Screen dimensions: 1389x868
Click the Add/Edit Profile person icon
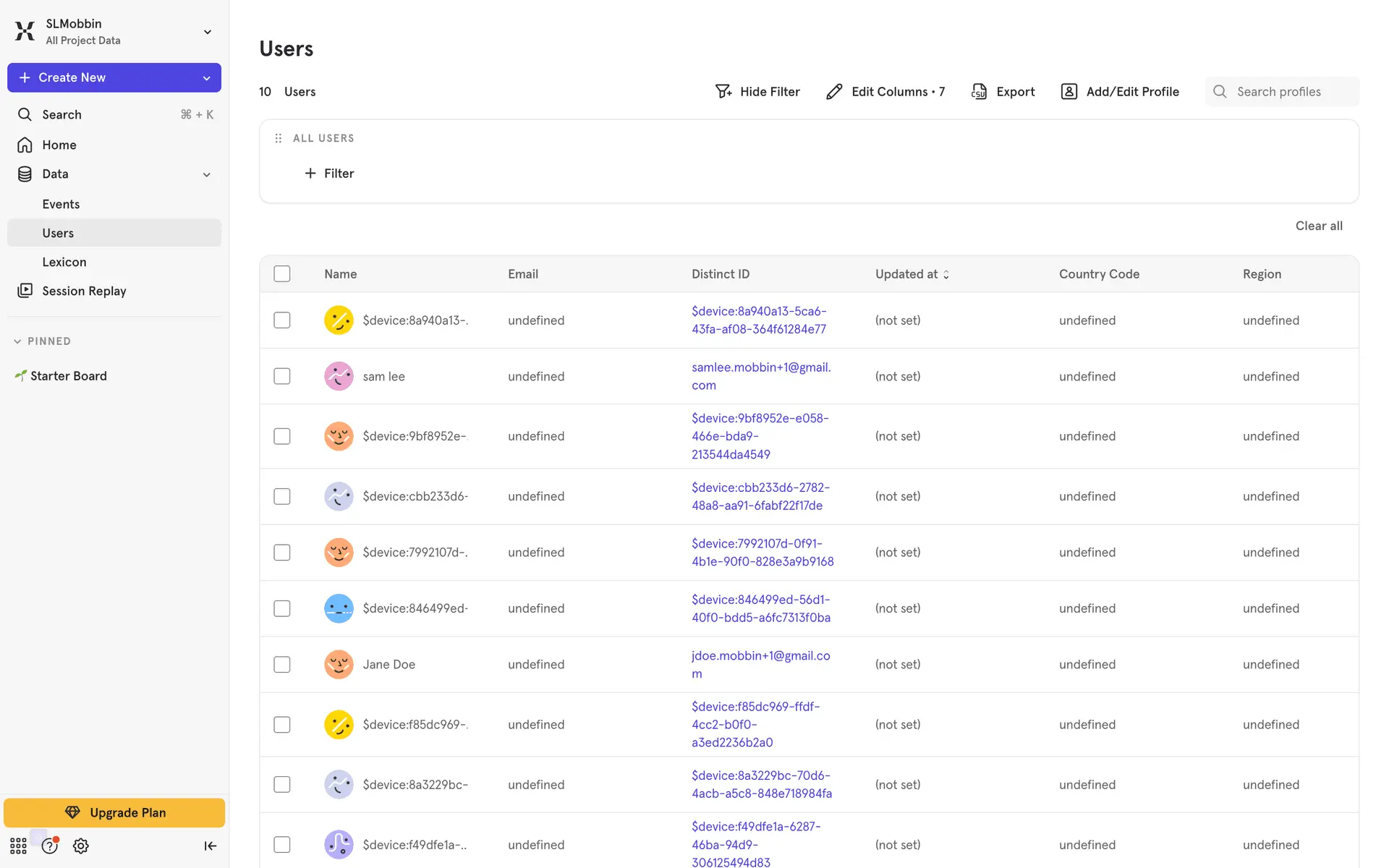(1069, 91)
